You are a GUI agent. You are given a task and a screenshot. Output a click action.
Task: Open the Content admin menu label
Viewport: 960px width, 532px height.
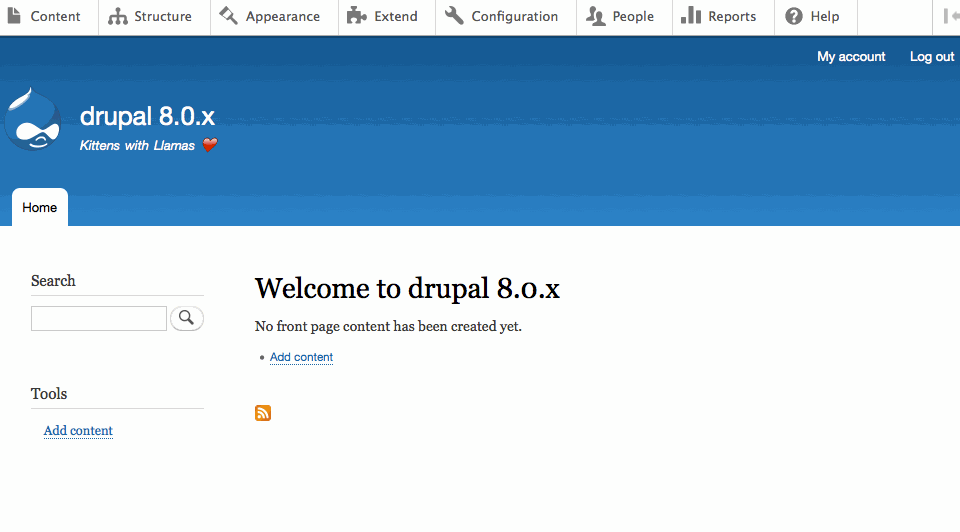coord(55,17)
